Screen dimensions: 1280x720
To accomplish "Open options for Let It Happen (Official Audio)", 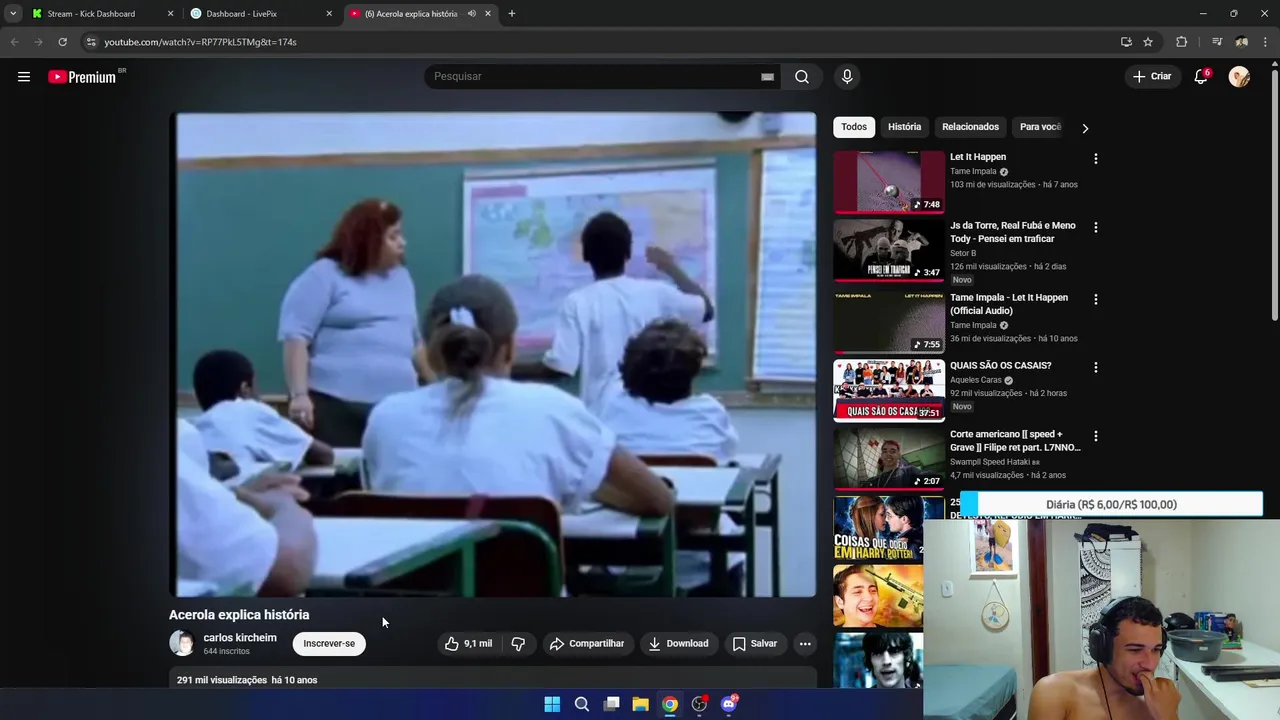I will coord(1096,299).
